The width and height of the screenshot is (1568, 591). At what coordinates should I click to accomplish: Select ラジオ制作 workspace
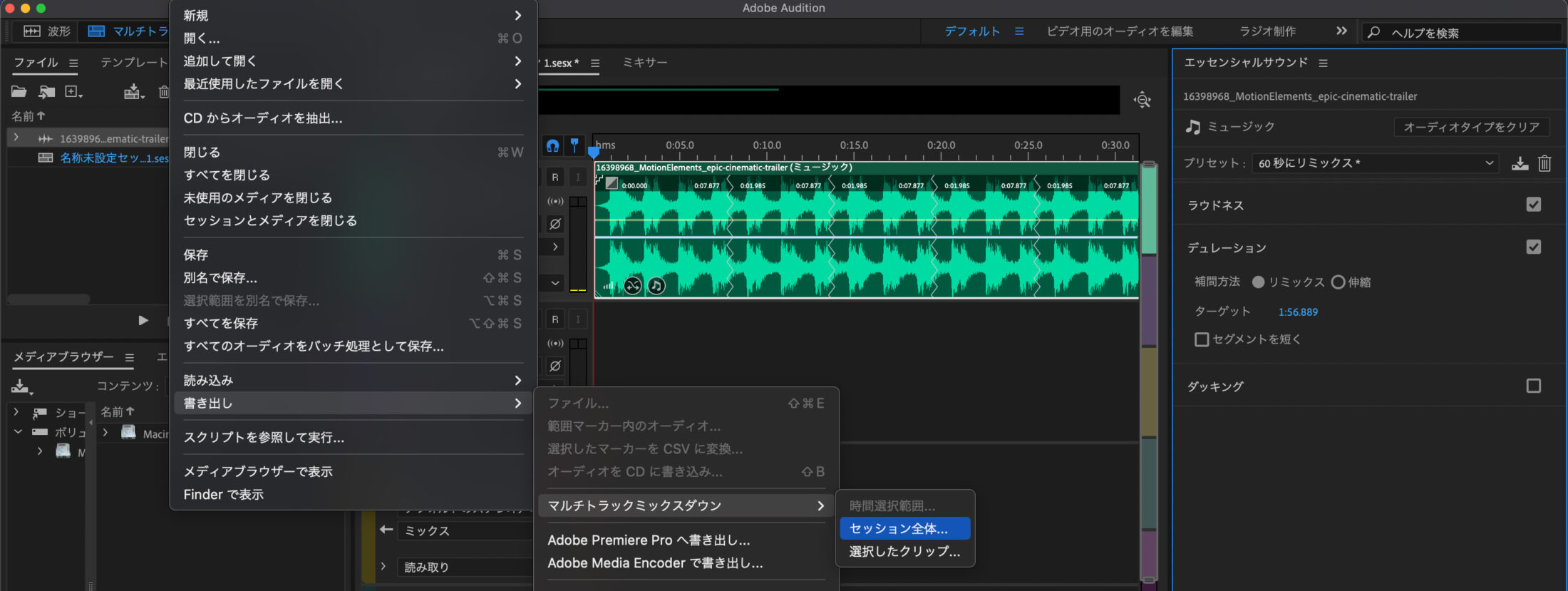1267,31
